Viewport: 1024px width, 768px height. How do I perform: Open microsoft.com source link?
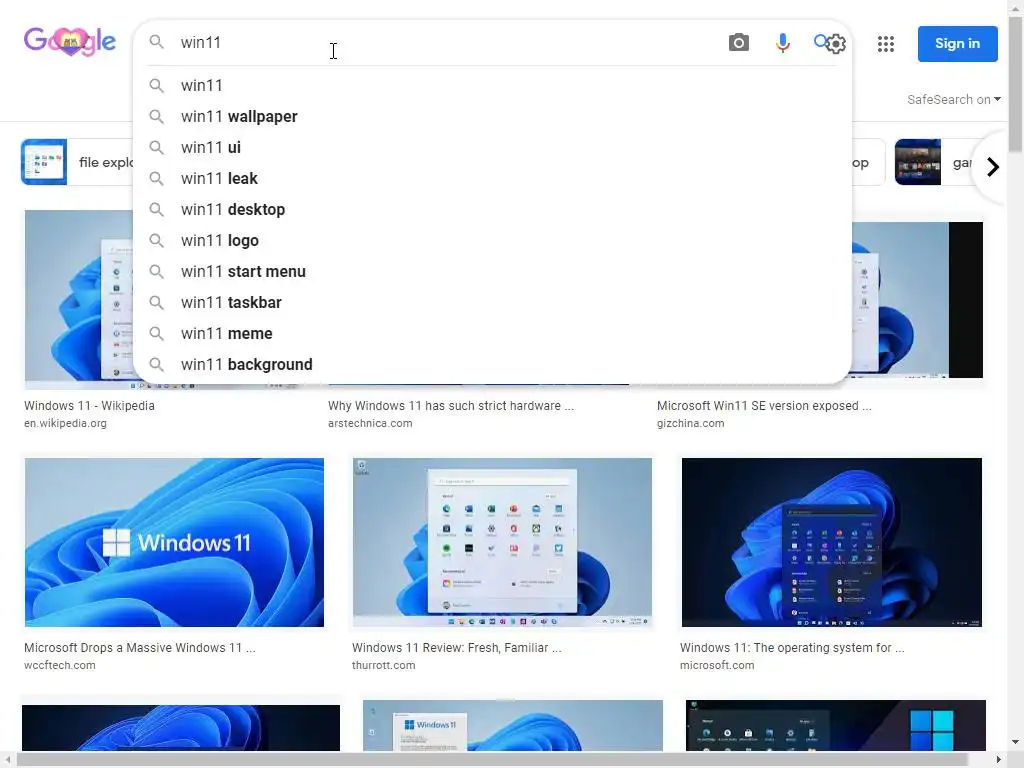point(717,665)
